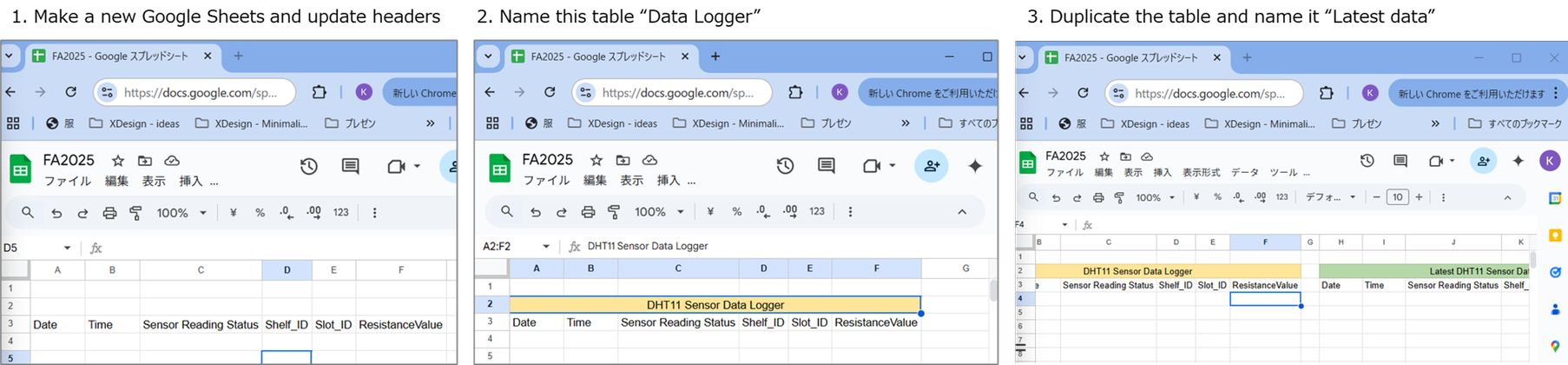1568x365 pixels.
Task: Select the green Latest DHT11 Sensor header cell
Action: 1424,271
